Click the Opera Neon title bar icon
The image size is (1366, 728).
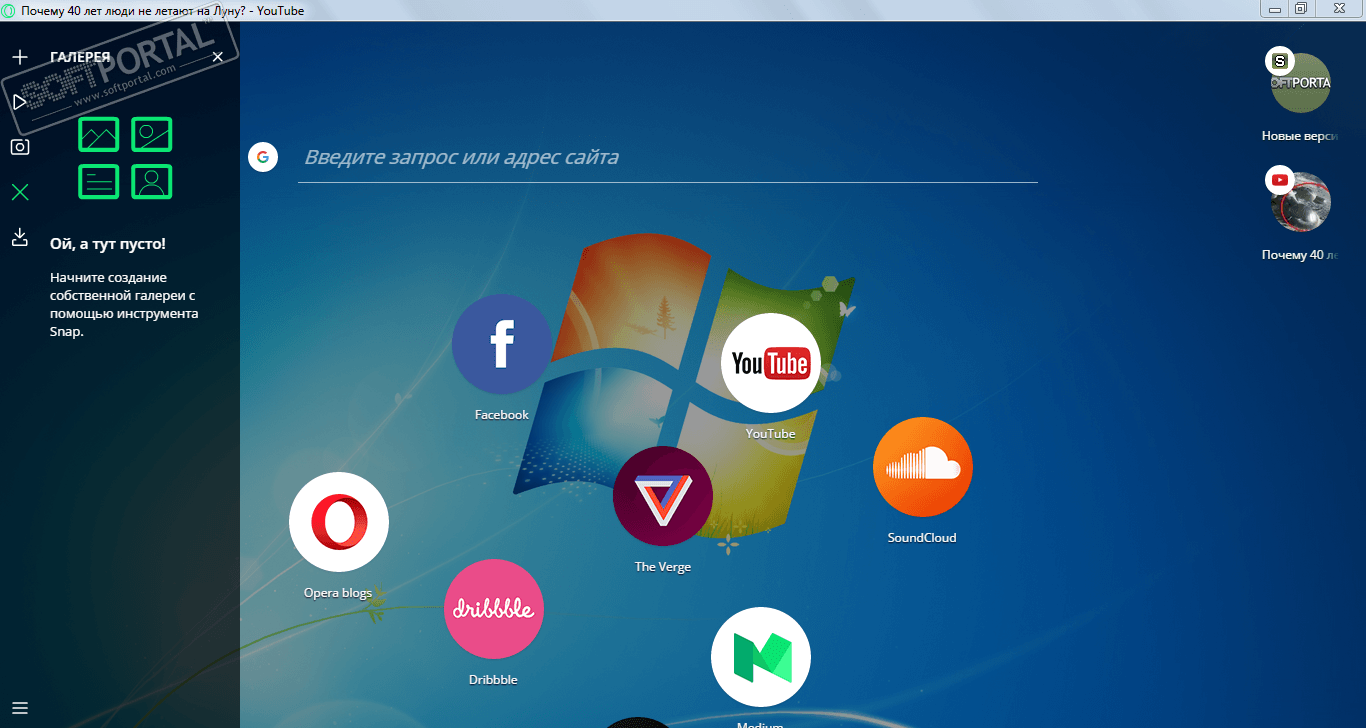point(10,10)
